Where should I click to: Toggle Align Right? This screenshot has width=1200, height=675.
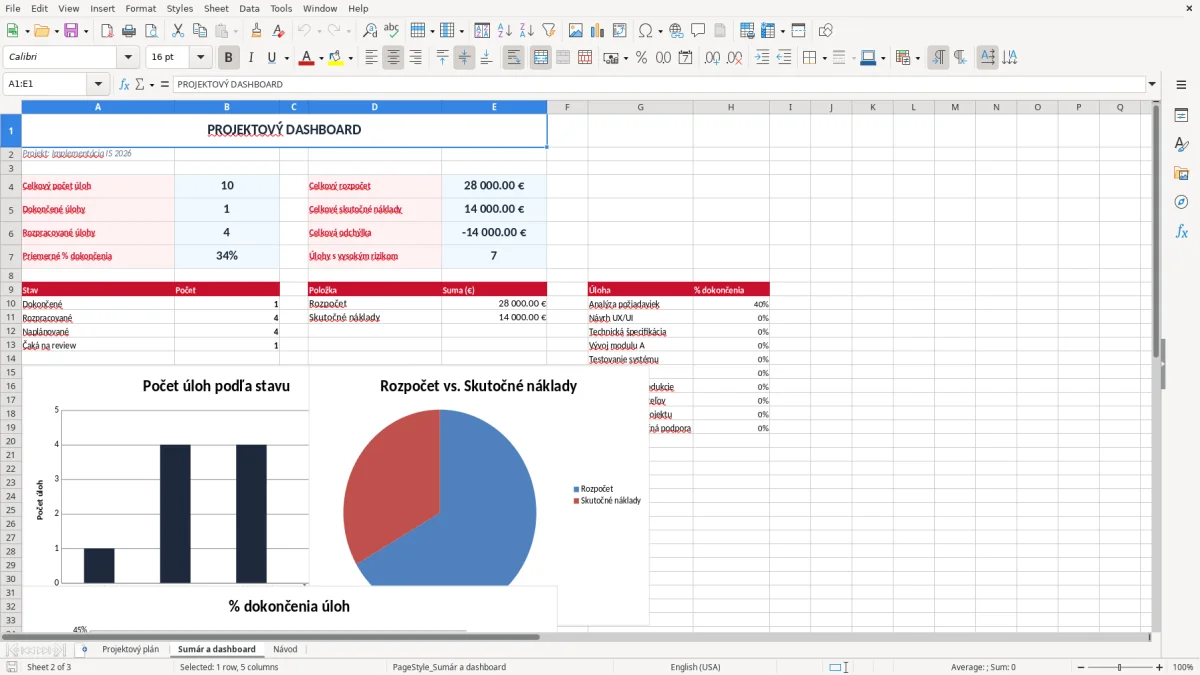(x=415, y=58)
